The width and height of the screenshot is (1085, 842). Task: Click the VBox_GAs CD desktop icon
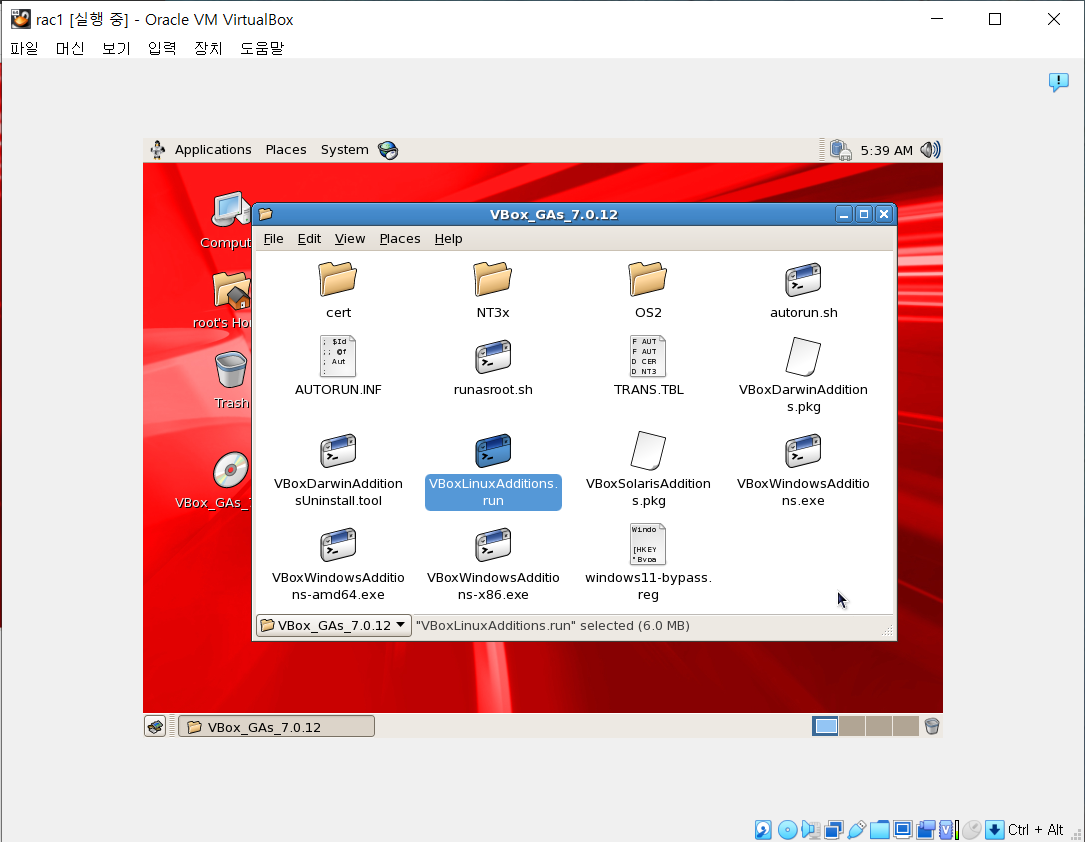pyautogui.click(x=230, y=470)
